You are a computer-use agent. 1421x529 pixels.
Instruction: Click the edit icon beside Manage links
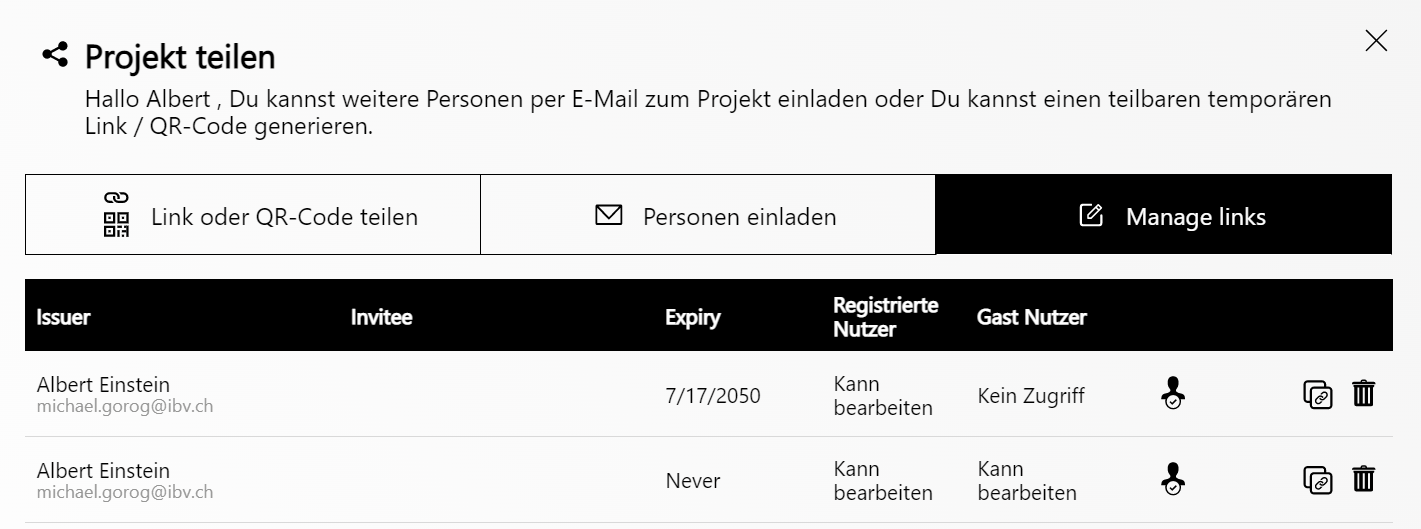point(1091,215)
